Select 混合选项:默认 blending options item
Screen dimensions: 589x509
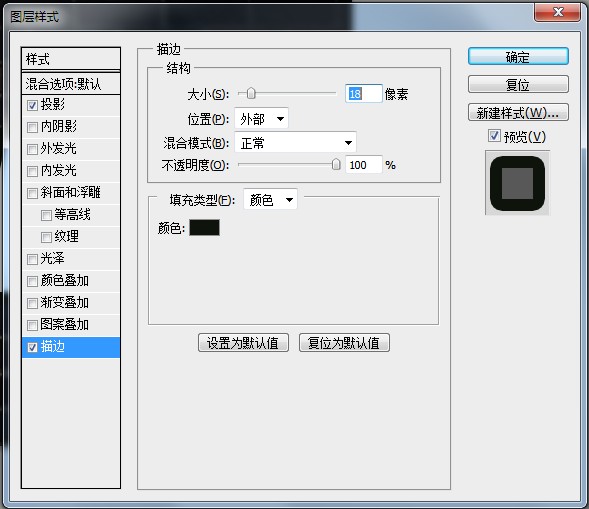coord(71,83)
